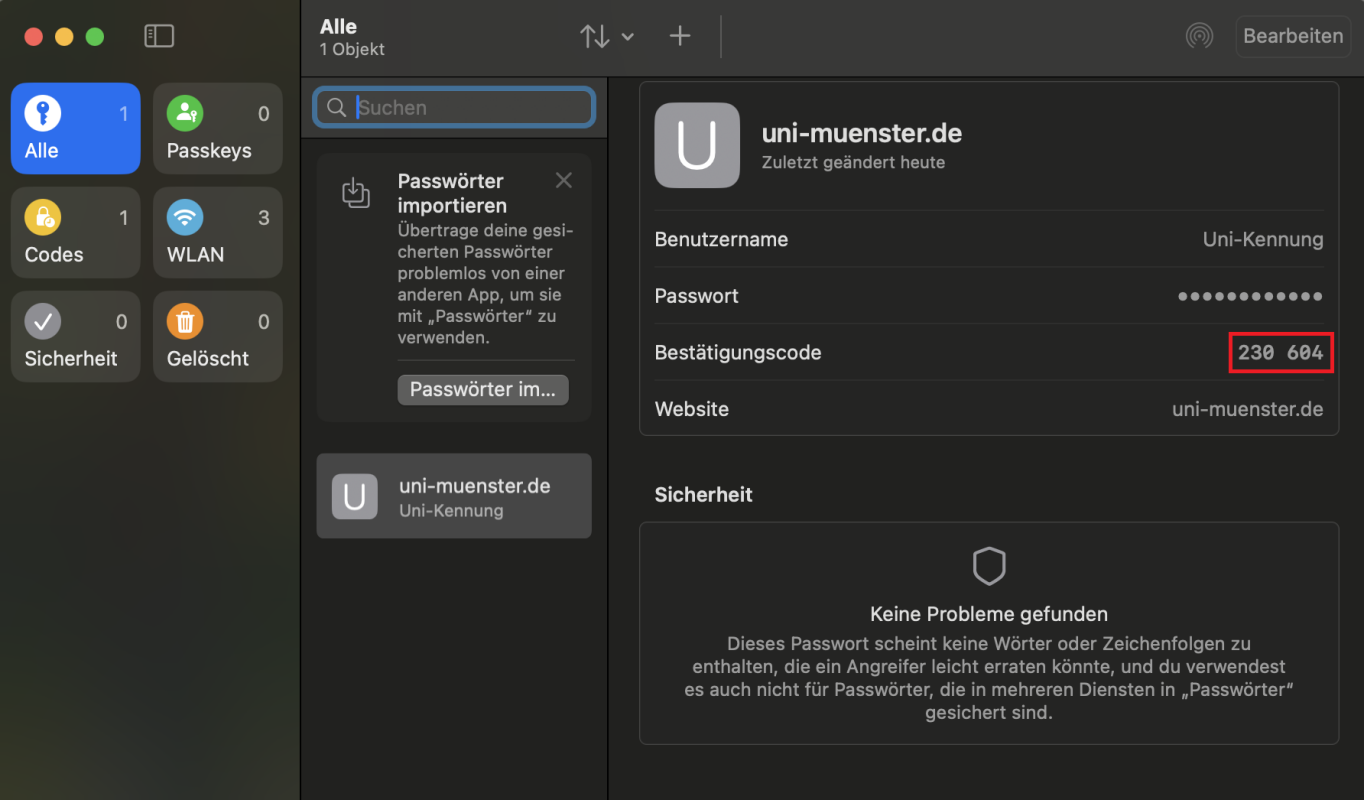Click the large U account icon
1364x800 pixels.
[697, 146]
